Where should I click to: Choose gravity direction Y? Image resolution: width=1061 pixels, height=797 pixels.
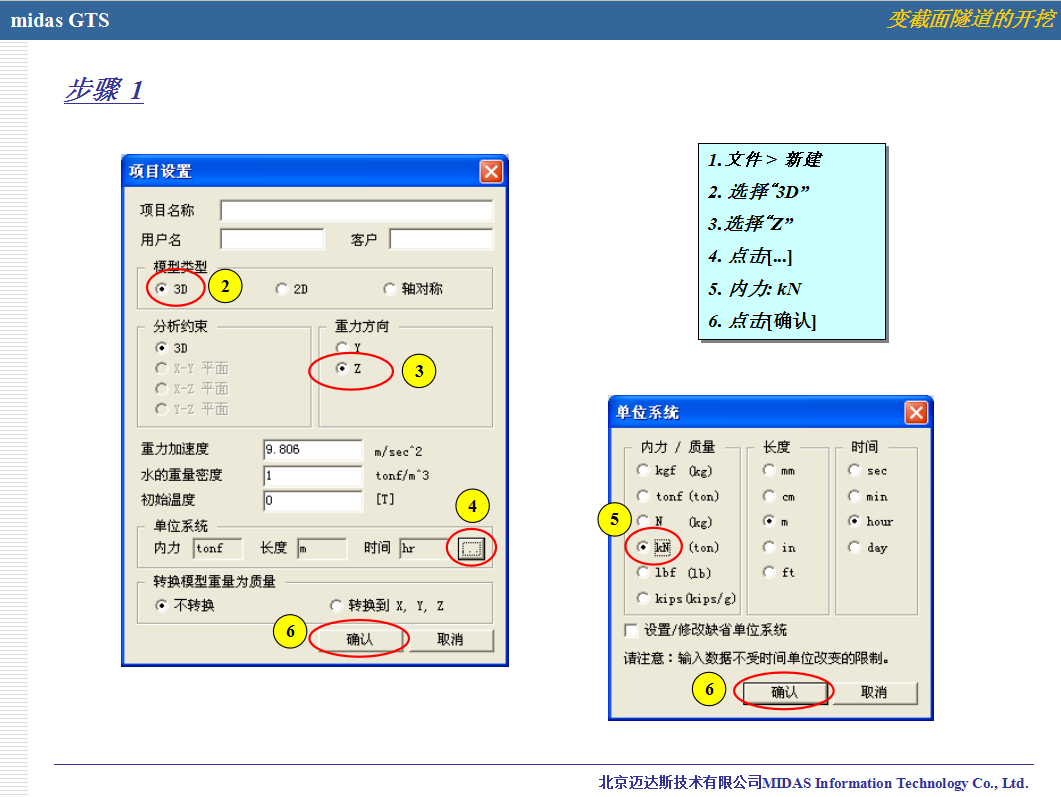342,348
